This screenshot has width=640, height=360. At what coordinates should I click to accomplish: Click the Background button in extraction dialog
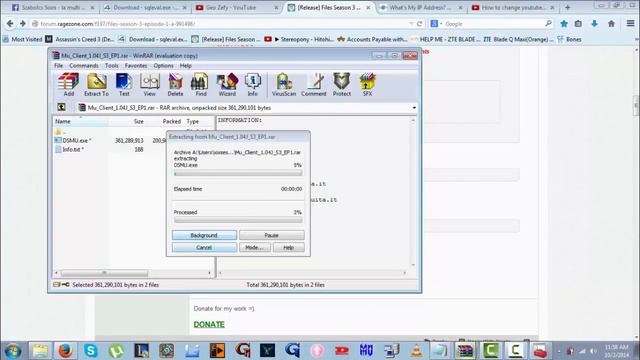(x=204, y=236)
